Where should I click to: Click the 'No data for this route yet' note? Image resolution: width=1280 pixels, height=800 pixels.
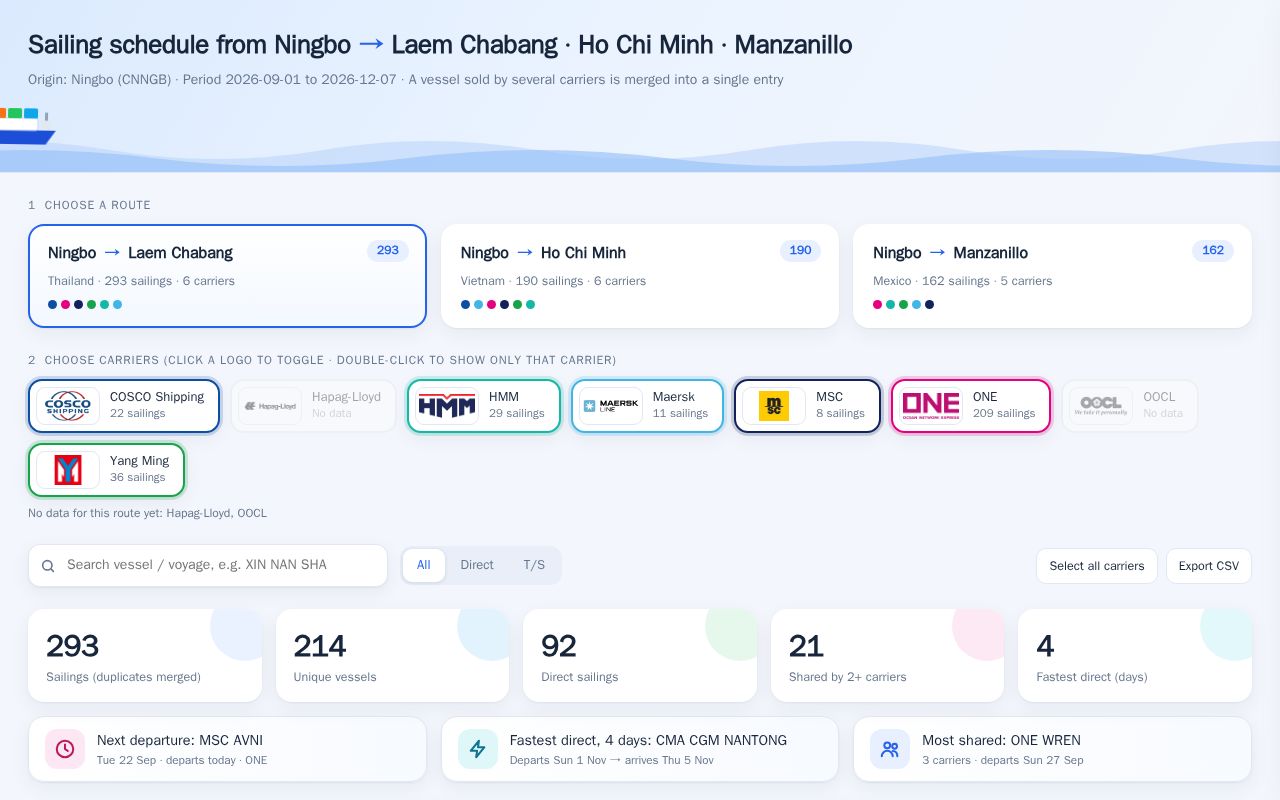pos(147,513)
